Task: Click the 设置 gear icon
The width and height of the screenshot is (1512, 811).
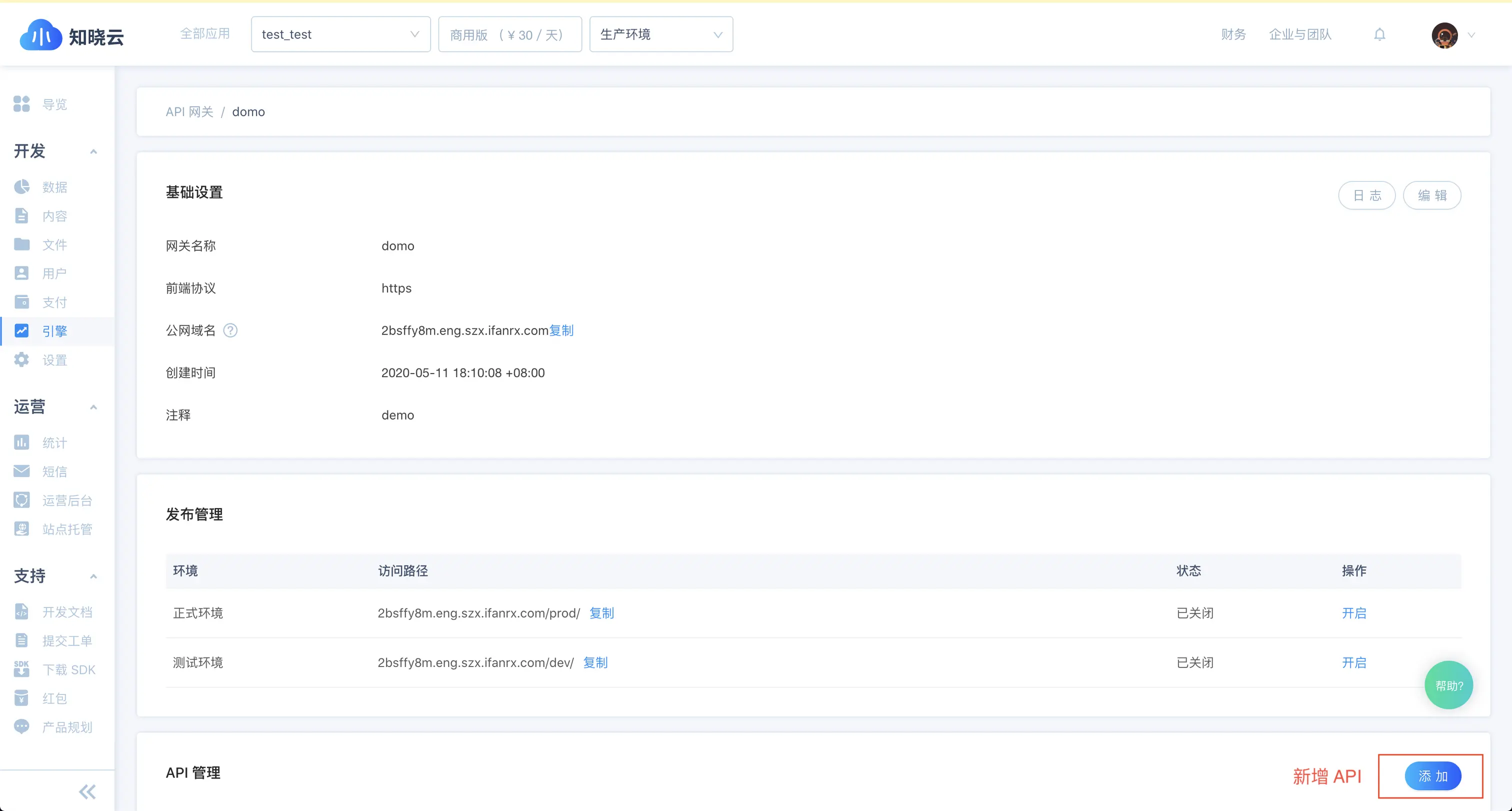Action: [x=21, y=359]
